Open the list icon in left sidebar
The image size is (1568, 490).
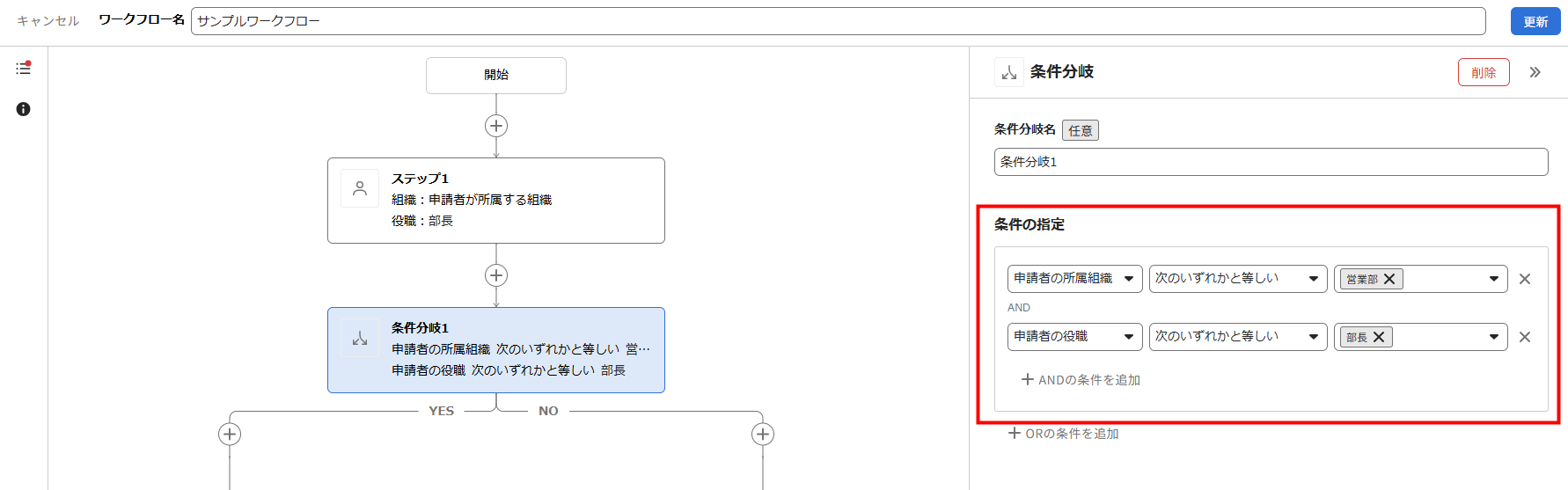click(x=23, y=68)
